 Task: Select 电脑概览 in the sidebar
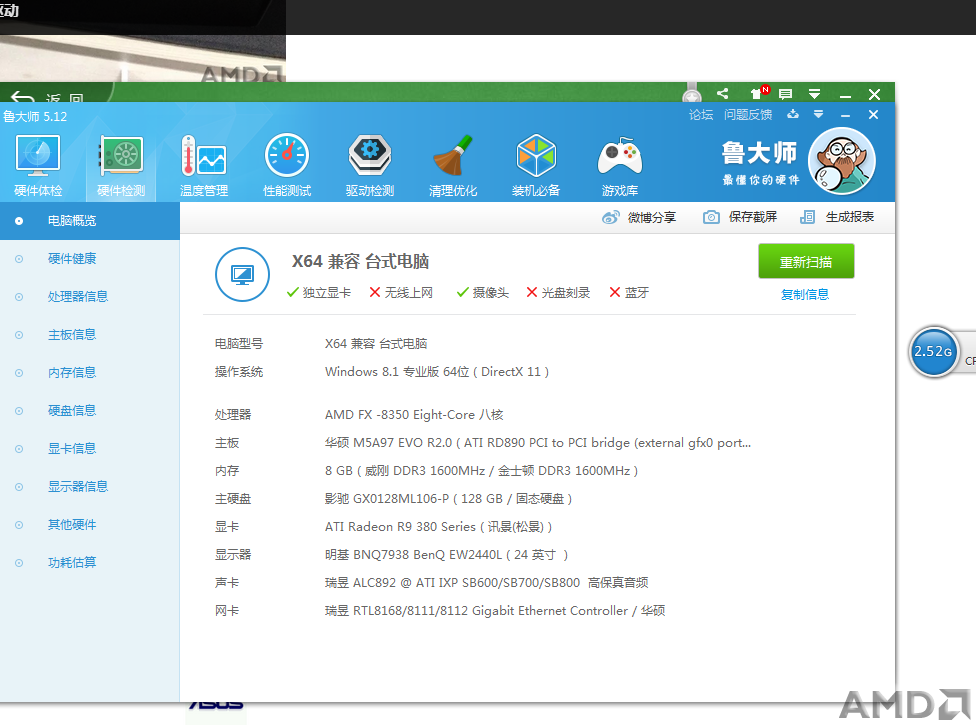click(x=90, y=221)
